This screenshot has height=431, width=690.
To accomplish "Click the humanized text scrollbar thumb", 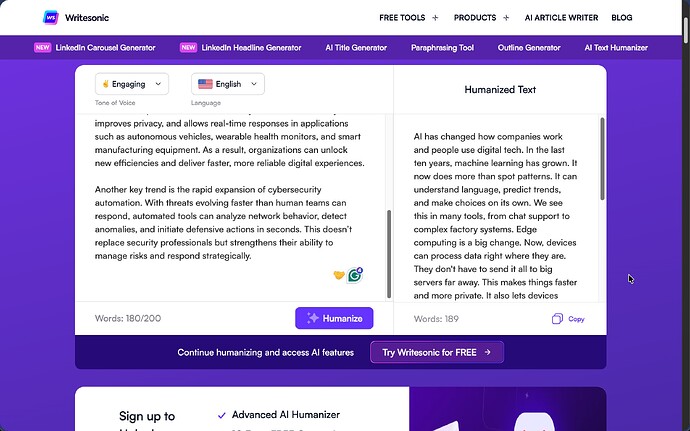I will (602, 158).
